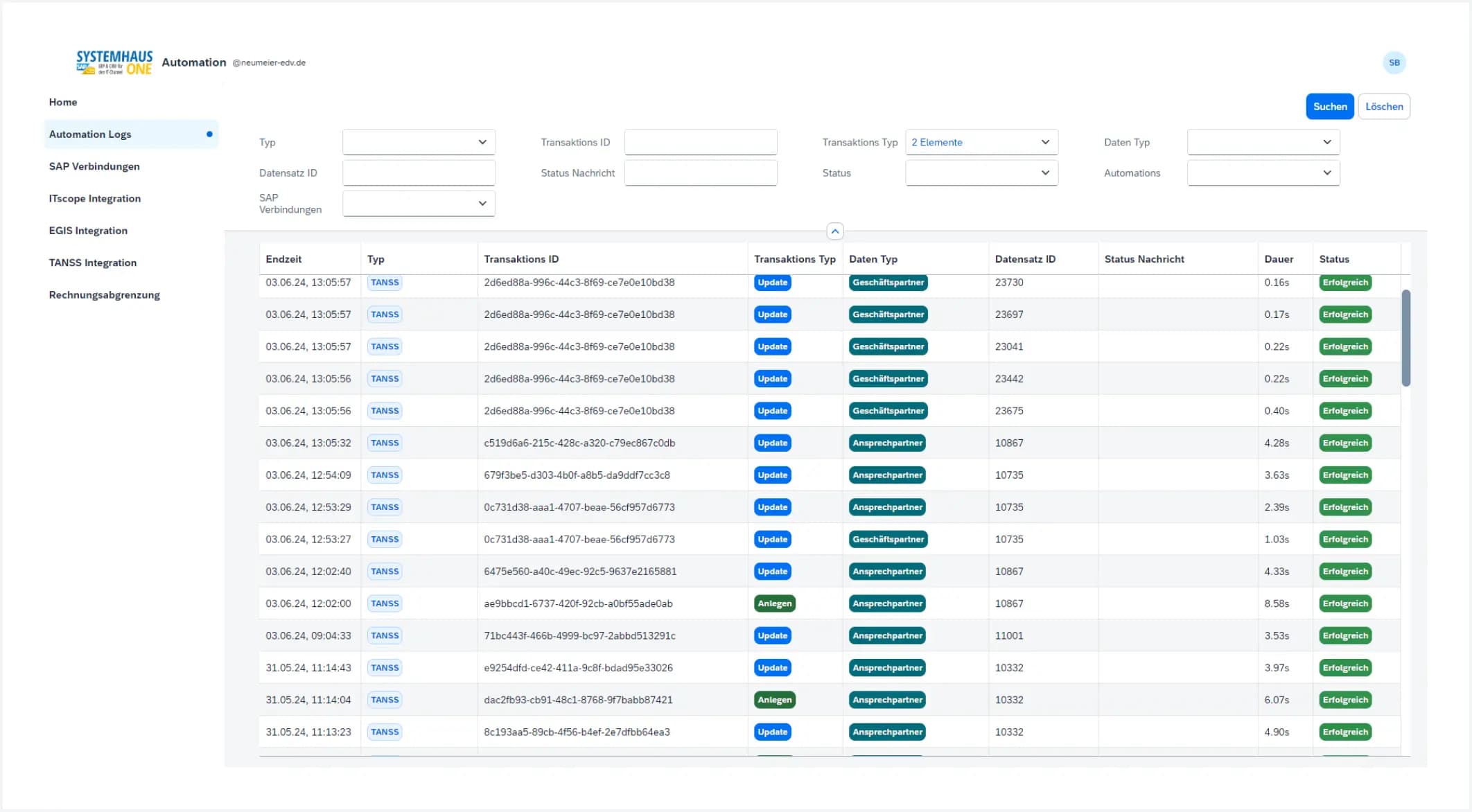Click Dauer value 8.58s
The image size is (1472, 812).
[1277, 603]
